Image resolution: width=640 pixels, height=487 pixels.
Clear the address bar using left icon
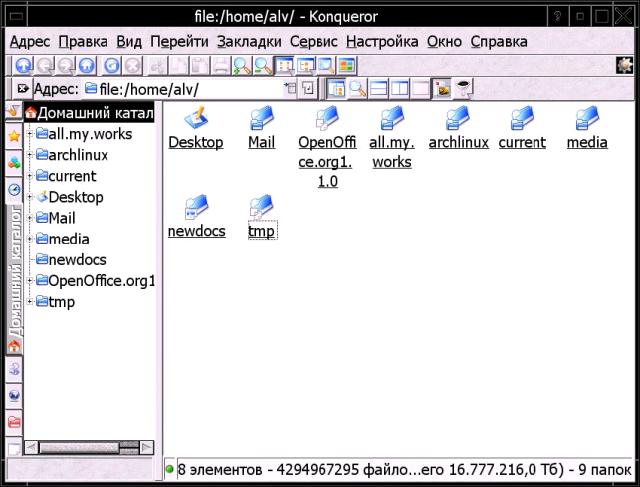click(x=22, y=89)
